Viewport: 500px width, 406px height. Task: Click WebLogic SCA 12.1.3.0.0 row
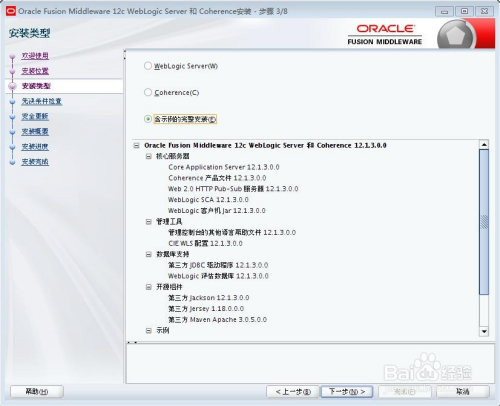coord(208,200)
